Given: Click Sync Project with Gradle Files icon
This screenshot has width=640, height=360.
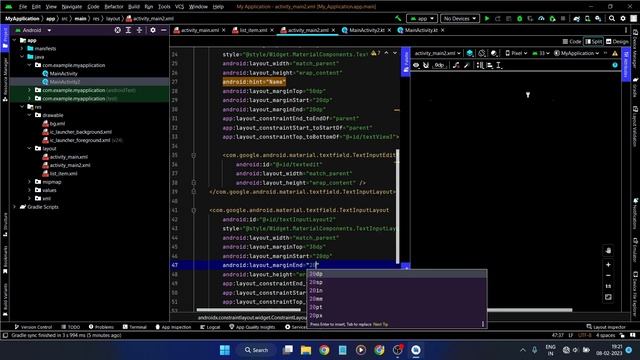Looking at the screenshot, I should 576,18.
